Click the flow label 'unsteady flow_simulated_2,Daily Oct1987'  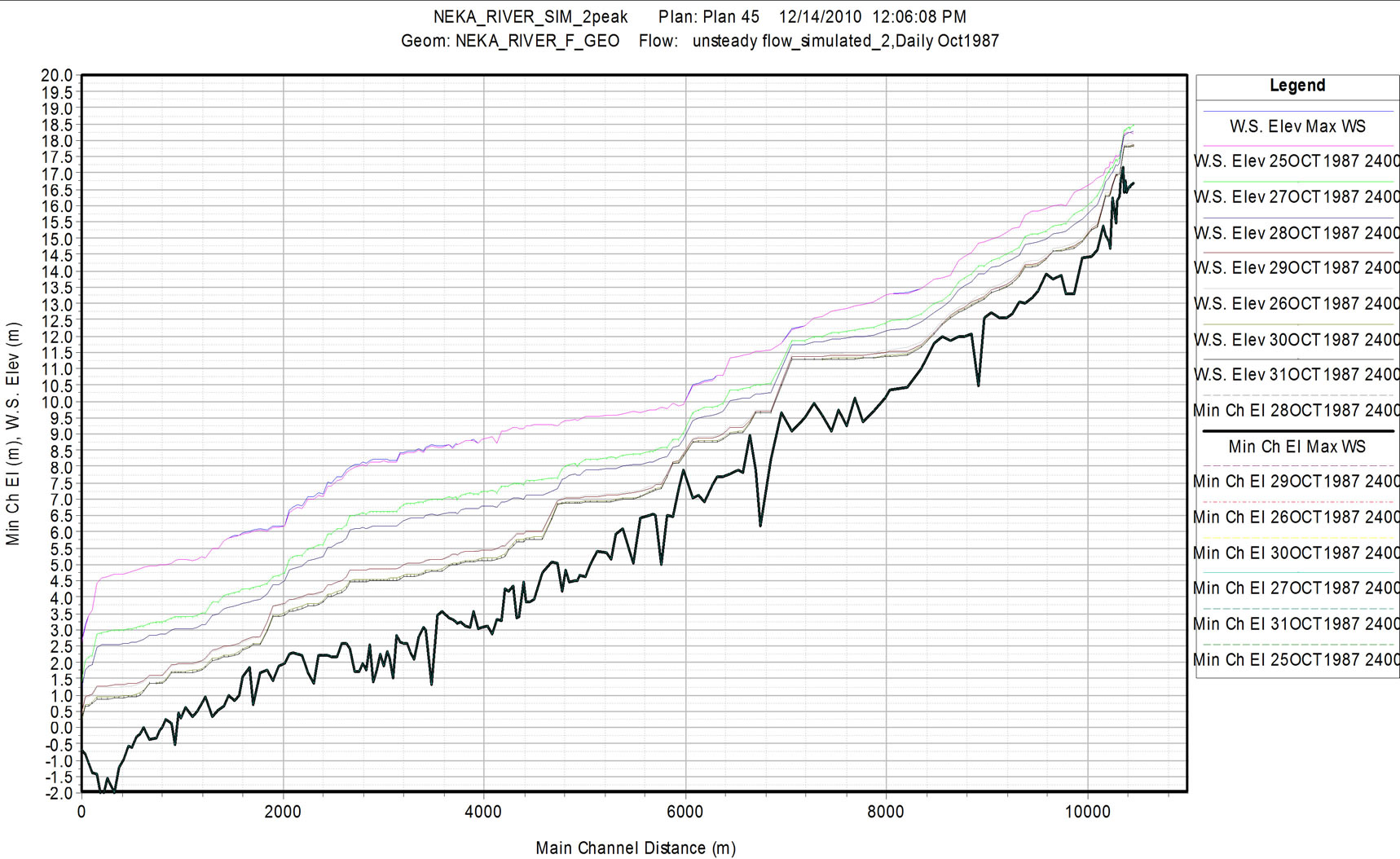pyautogui.click(x=845, y=41)
